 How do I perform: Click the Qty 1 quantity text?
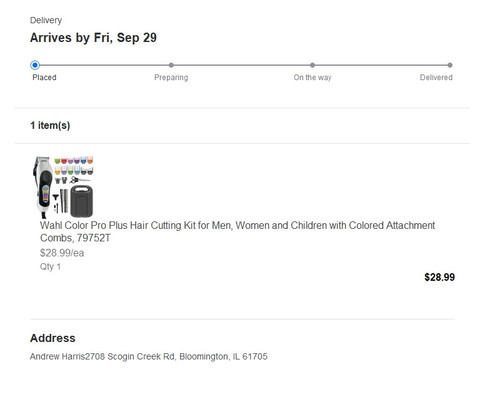50,267
